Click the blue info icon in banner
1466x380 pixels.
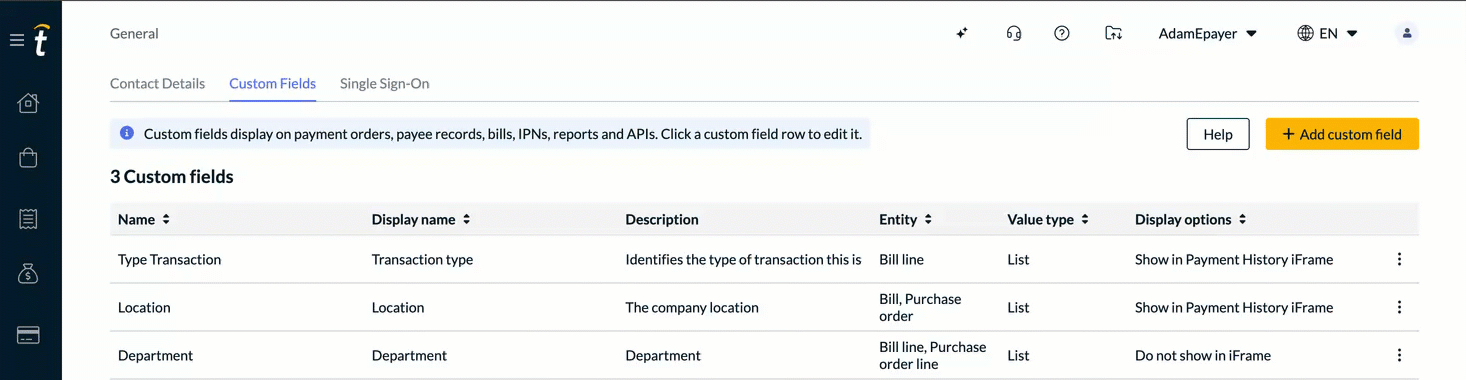point(127,133)
